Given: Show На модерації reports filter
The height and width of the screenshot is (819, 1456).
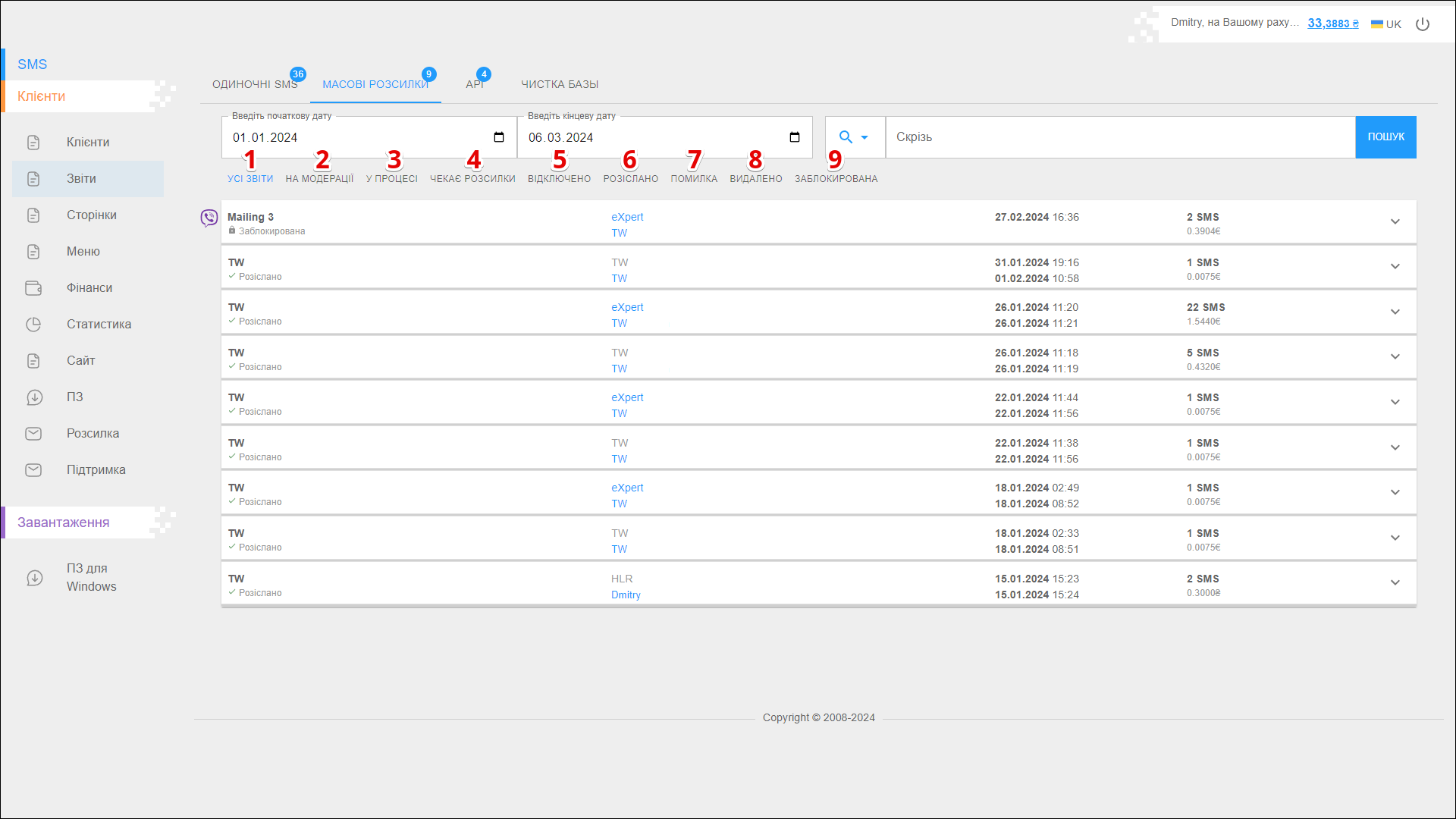Looking at the screenshot, I should coord(319,179).
